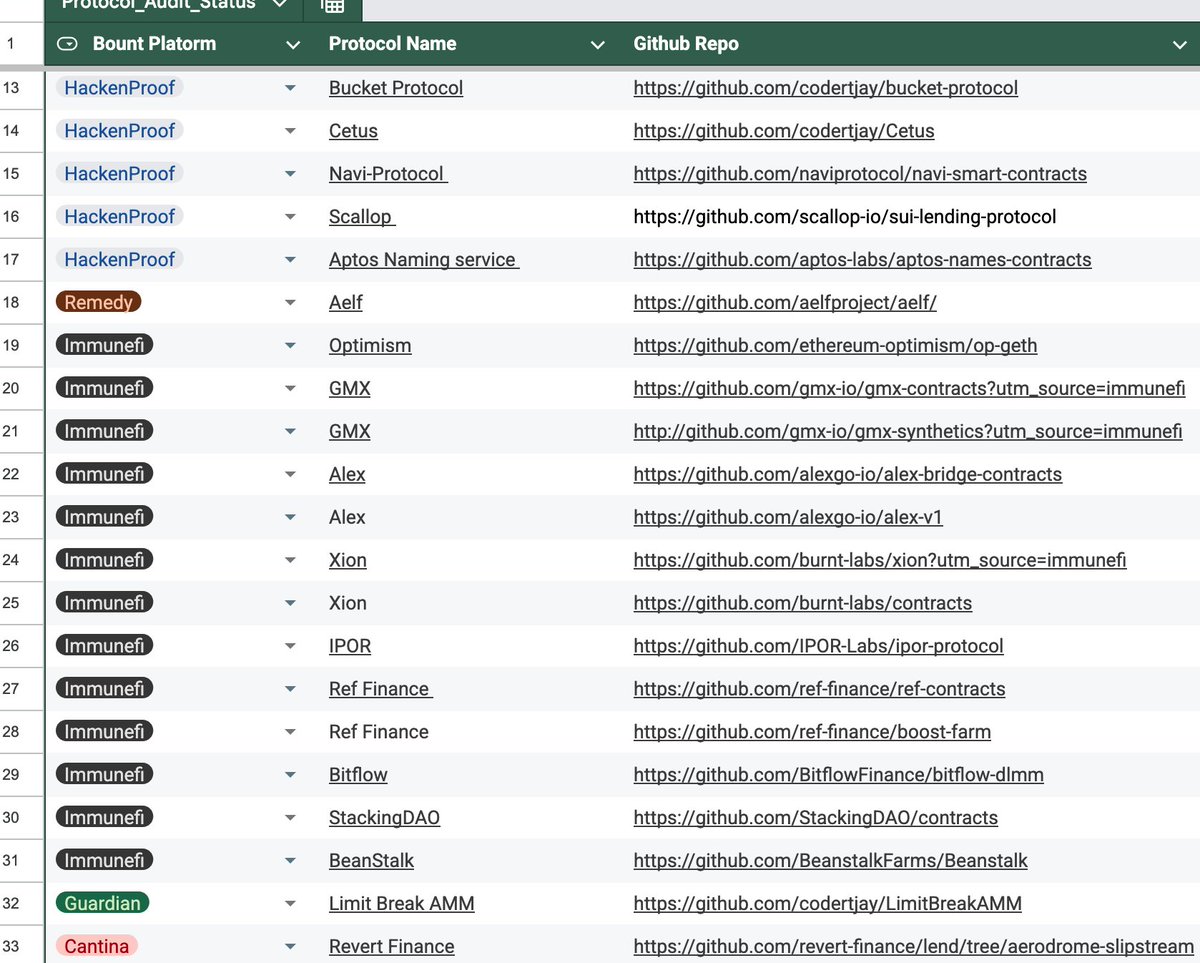Open the alexgo-io/alex-v1 link
The width and height of the screenshot is (1200, 963).
point(788,518)
